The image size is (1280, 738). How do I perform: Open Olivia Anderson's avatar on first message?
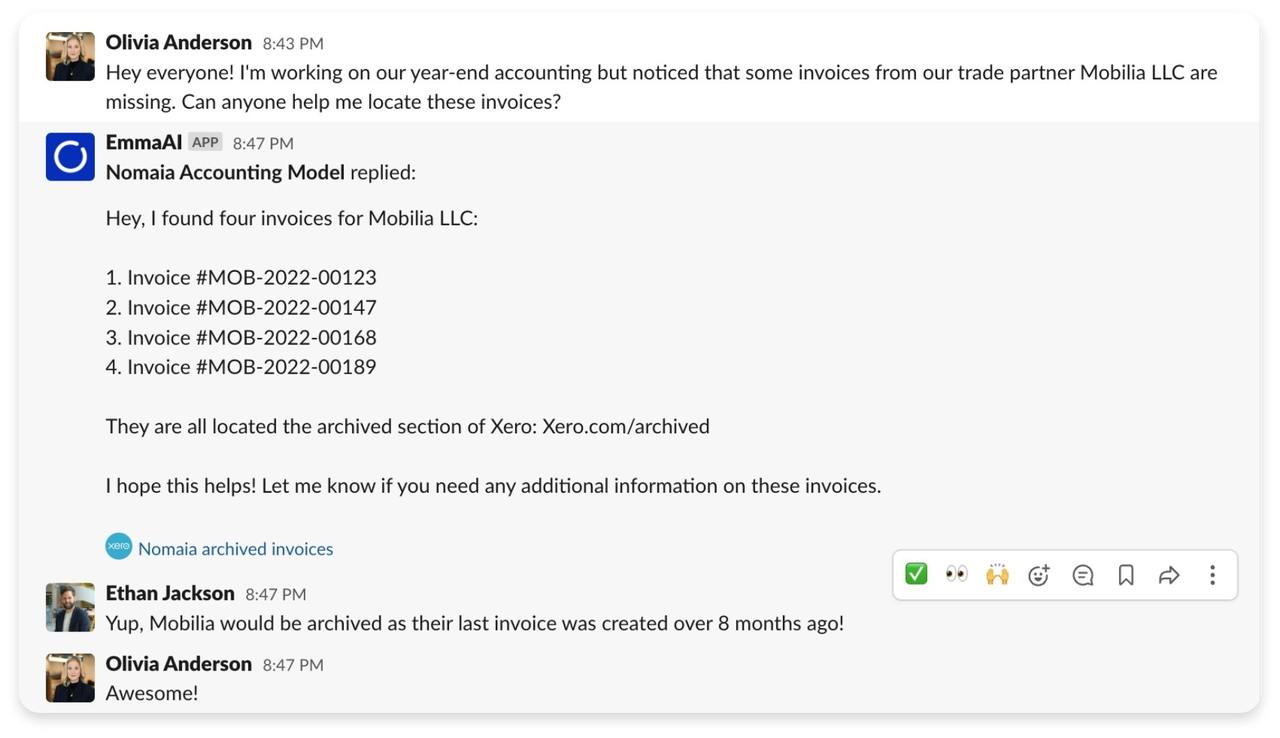(70, 56)
